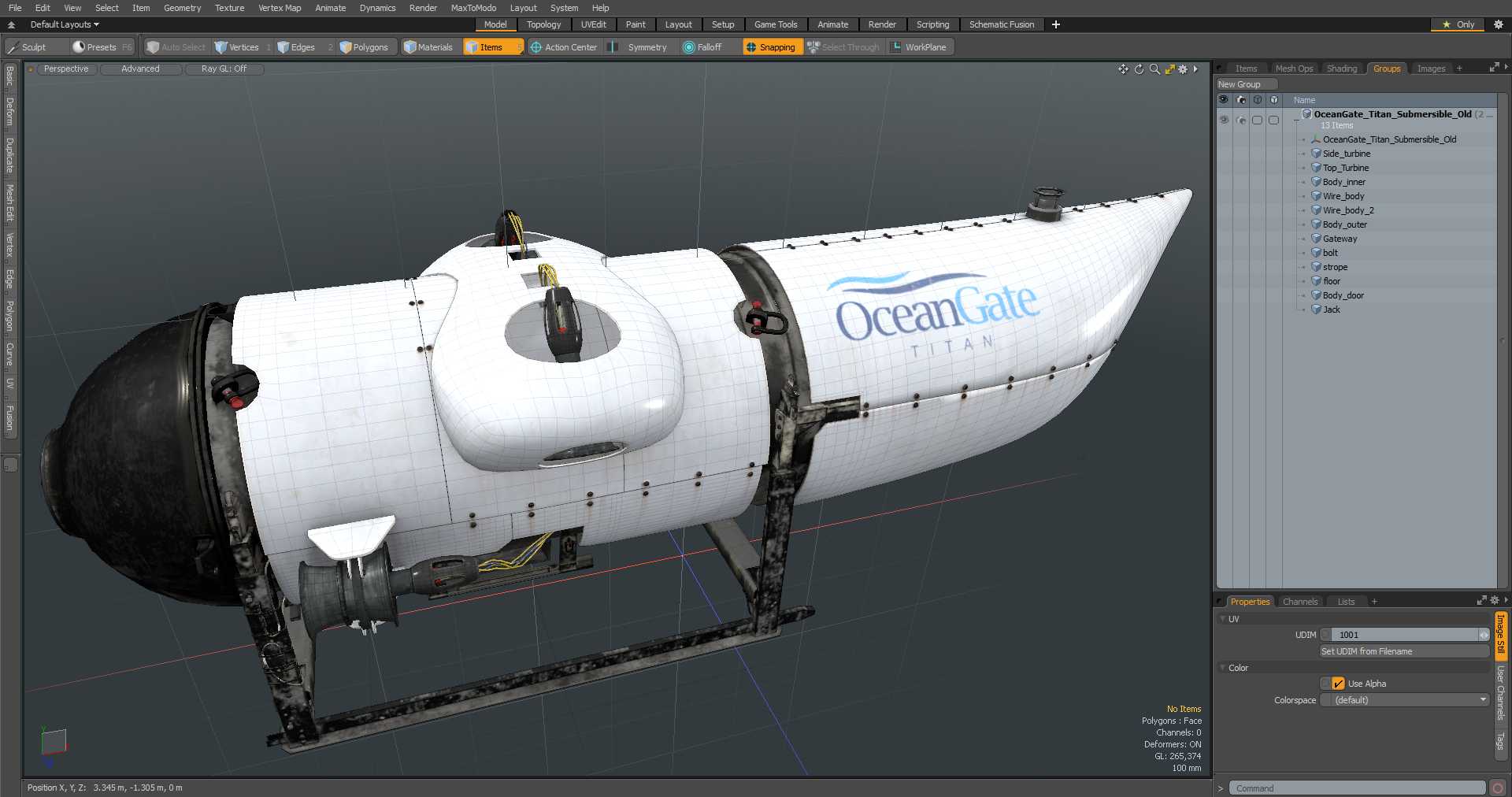Screen dimensions: 1512x797
Task: Click the home icon beside Default Layouts
Action: tap(11, 24)
